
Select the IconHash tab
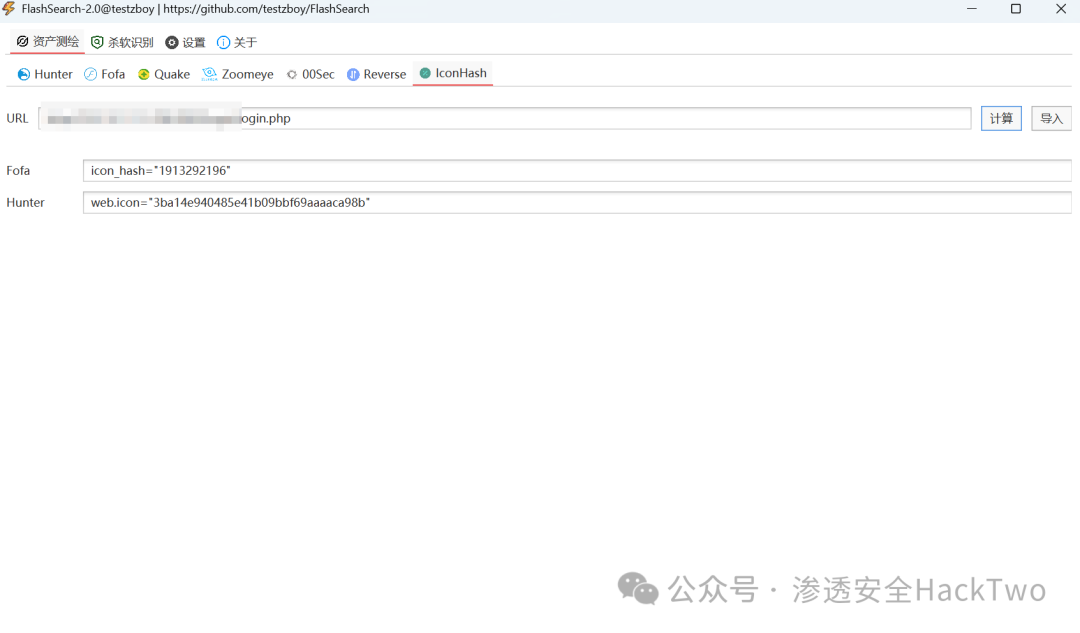(453, 73)
